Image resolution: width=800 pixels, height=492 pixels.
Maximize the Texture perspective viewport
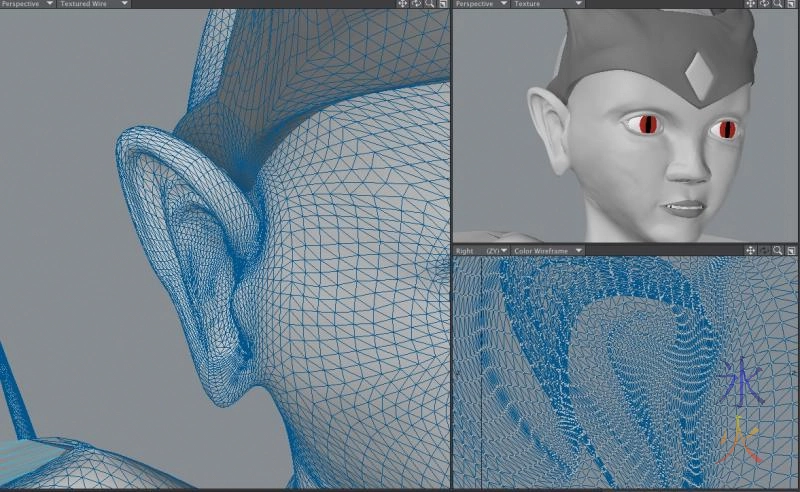pyautogui.click(x=790, y=4)
